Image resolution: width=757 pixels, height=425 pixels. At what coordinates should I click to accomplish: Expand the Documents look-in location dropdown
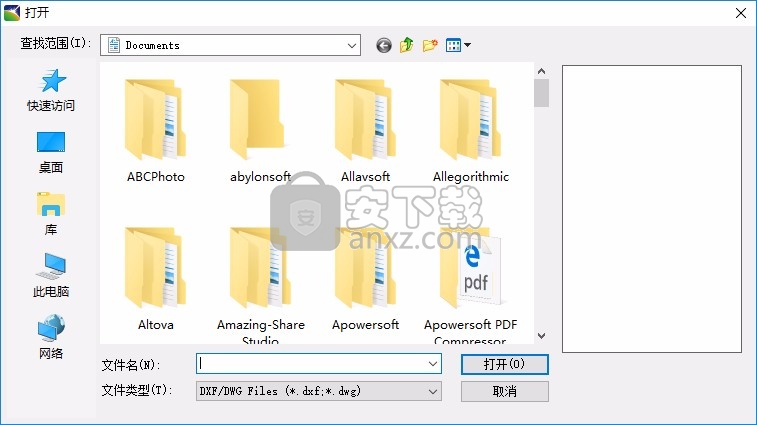(x=352, y=45)
